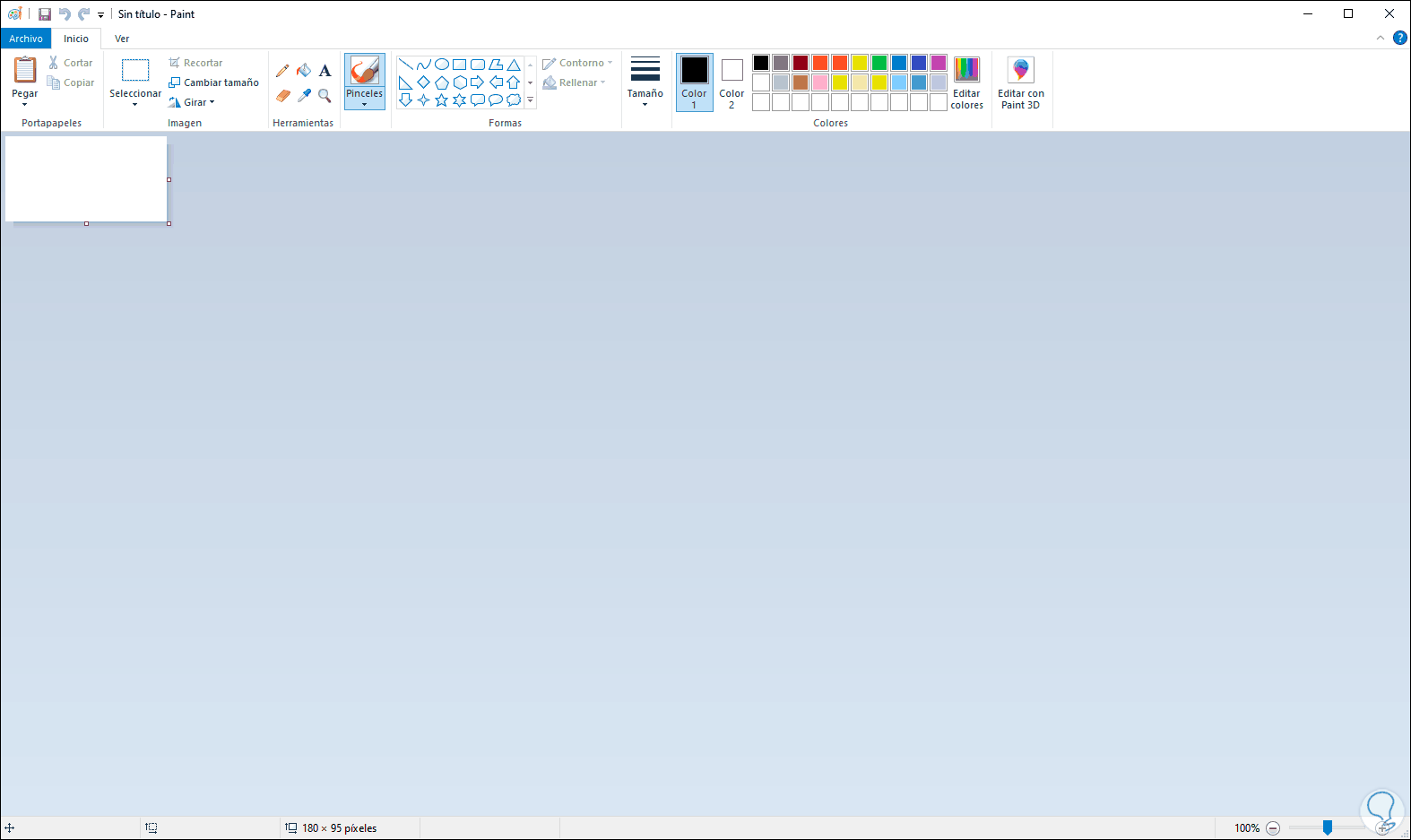The height and width of the screenshot is (840, 1411).
Task: Activate the Color 1 selector
Action: (695, 82)
